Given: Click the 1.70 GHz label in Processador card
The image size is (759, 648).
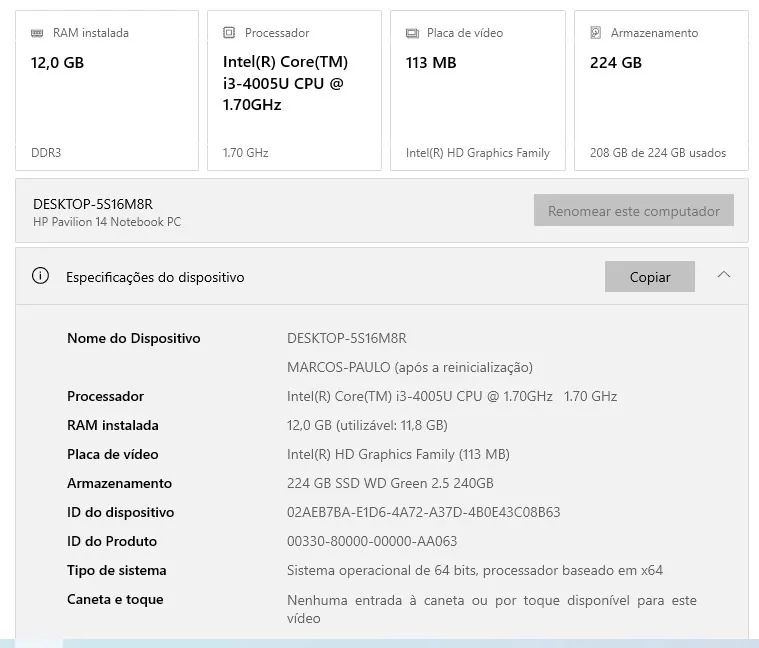Looking at the screenshot, I should point(245,153).
